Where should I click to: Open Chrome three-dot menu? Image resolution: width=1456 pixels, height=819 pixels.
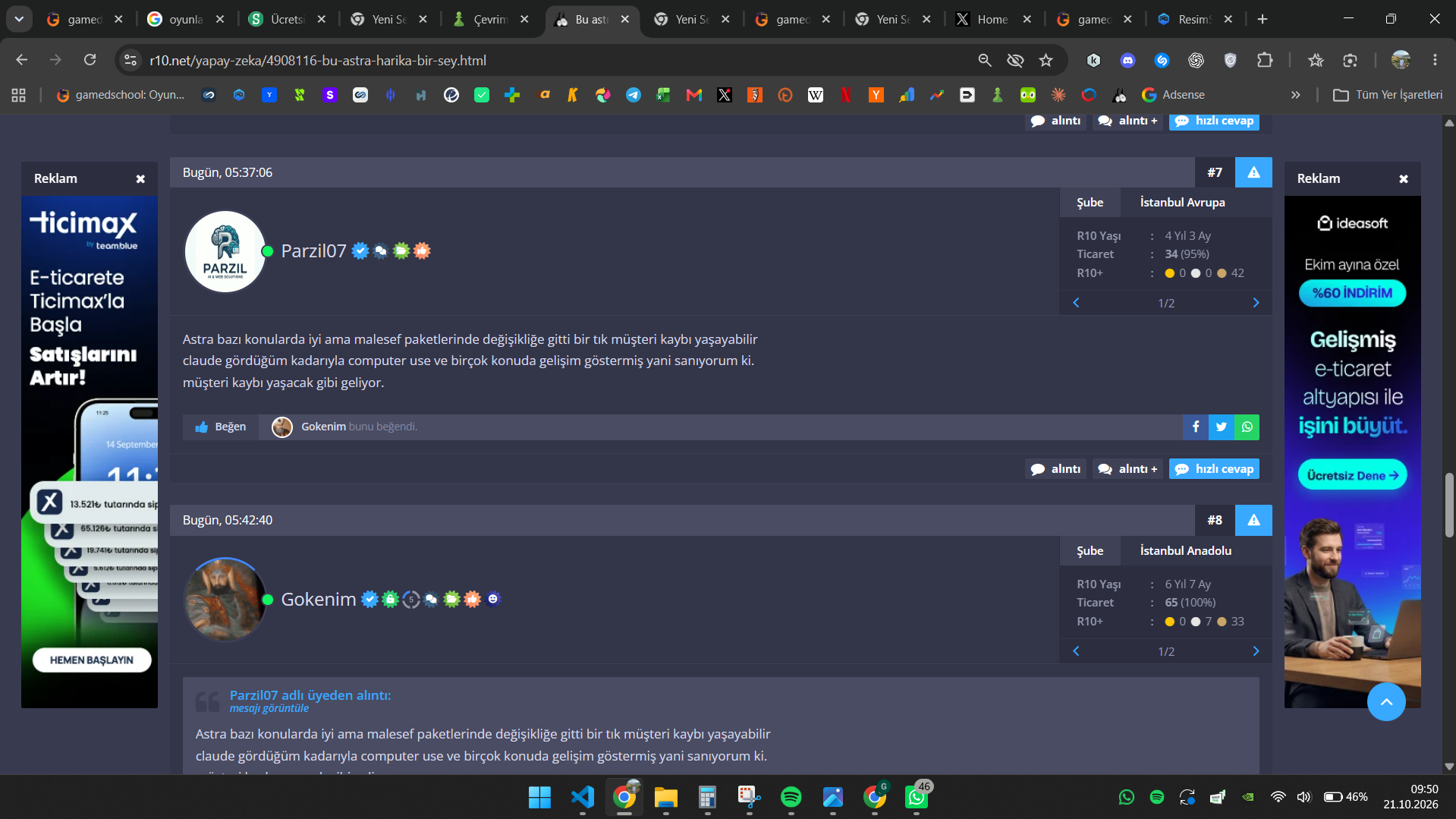(1435, 60)
